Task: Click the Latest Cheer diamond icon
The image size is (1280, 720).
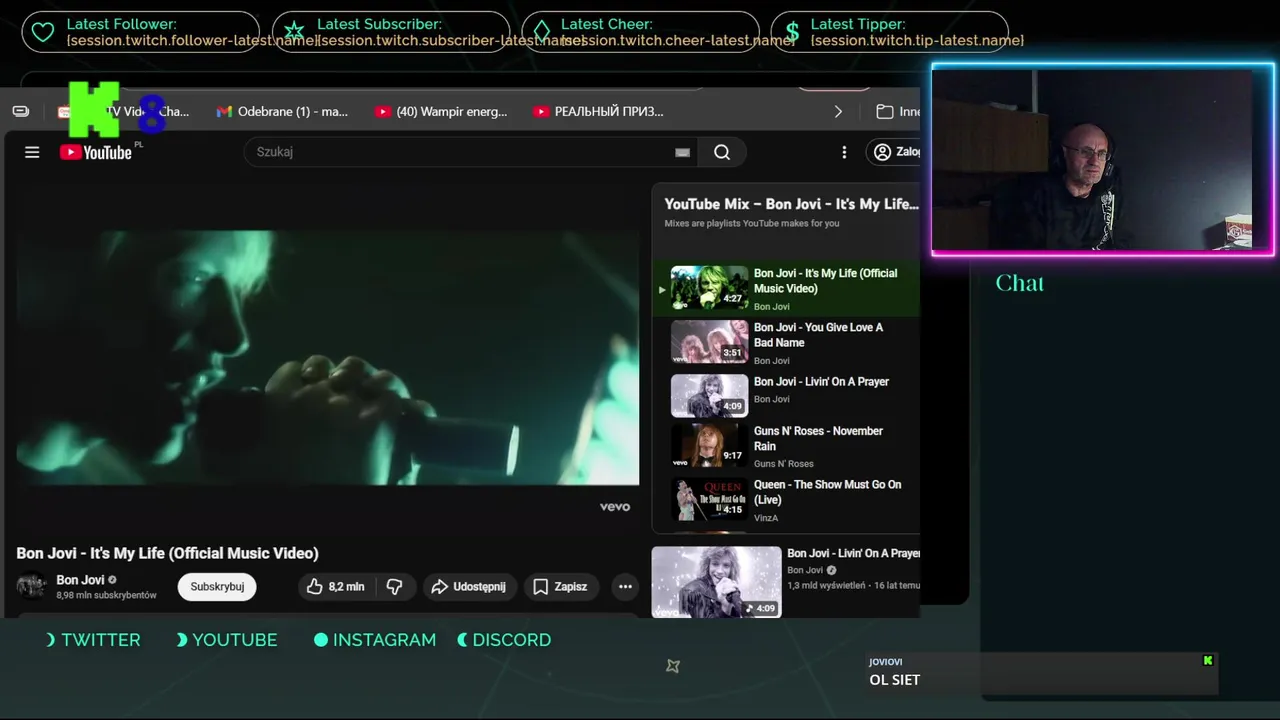Action: pos(541,32)
